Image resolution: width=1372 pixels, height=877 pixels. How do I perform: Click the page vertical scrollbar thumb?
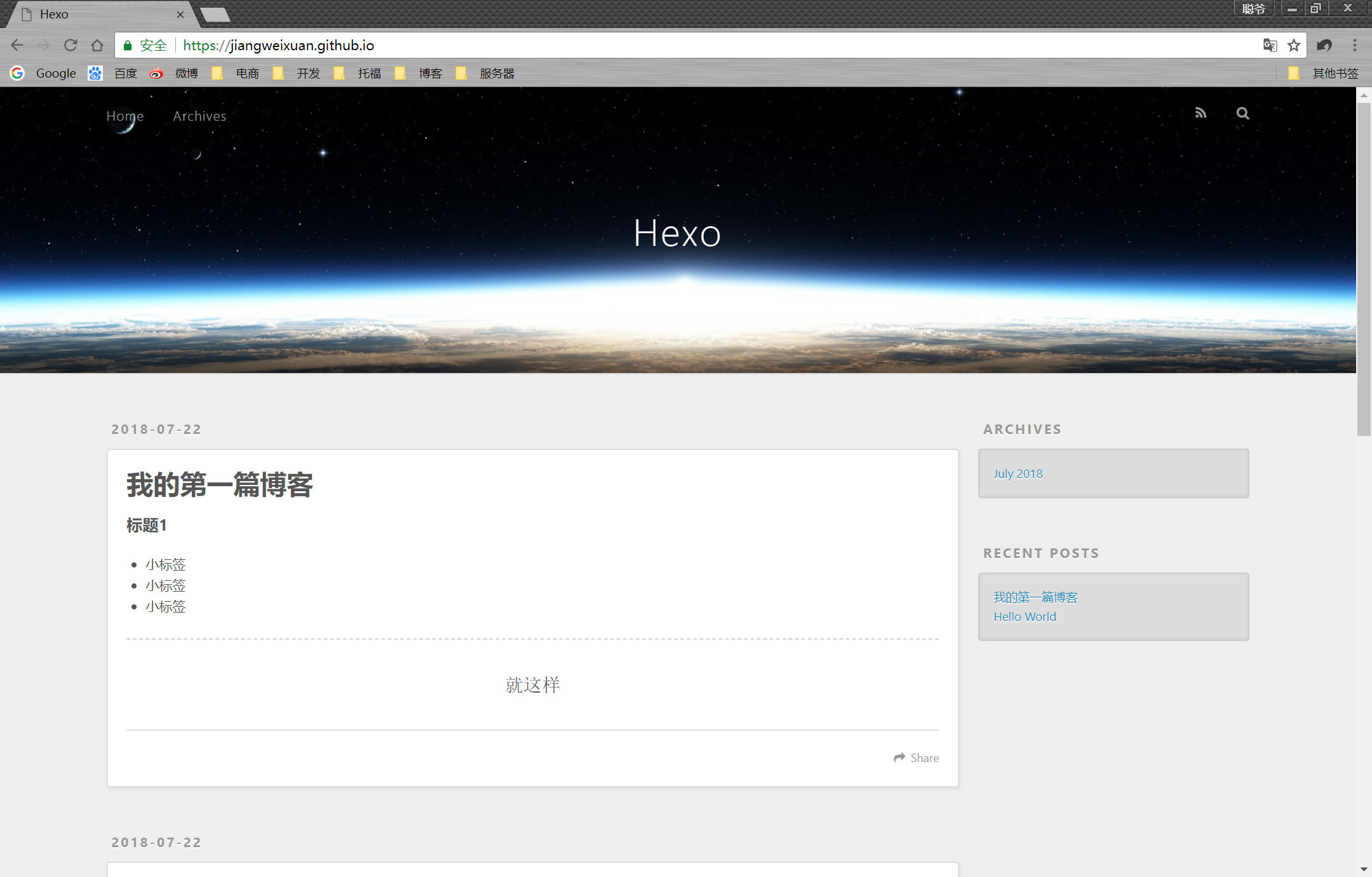(x=1363, y=267)
